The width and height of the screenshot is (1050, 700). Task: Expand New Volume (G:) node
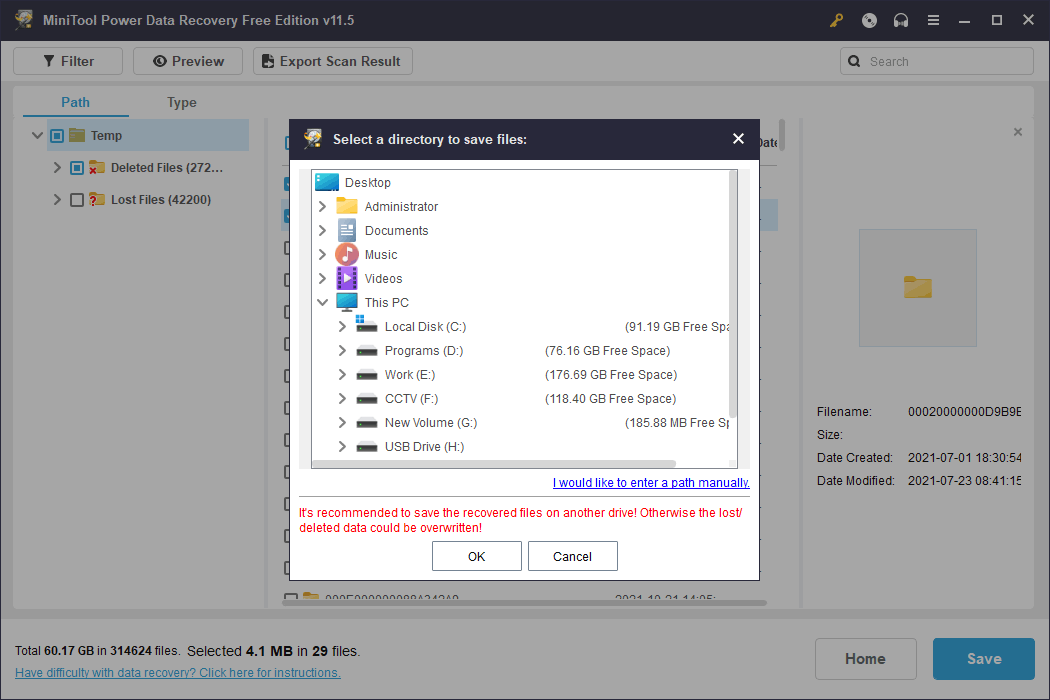pos(342,423)
